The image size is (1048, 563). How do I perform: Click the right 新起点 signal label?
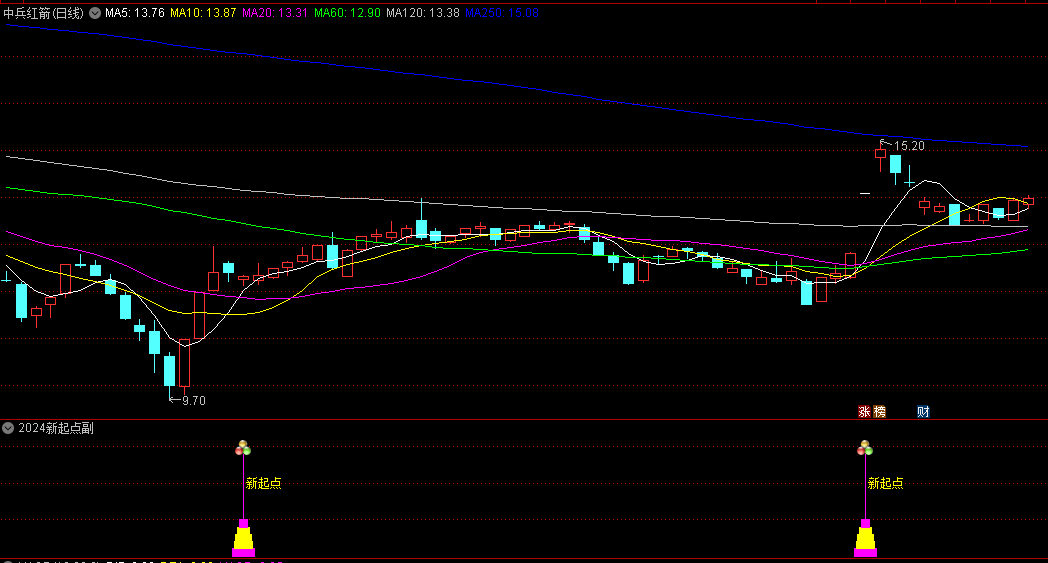coord(886,483)
